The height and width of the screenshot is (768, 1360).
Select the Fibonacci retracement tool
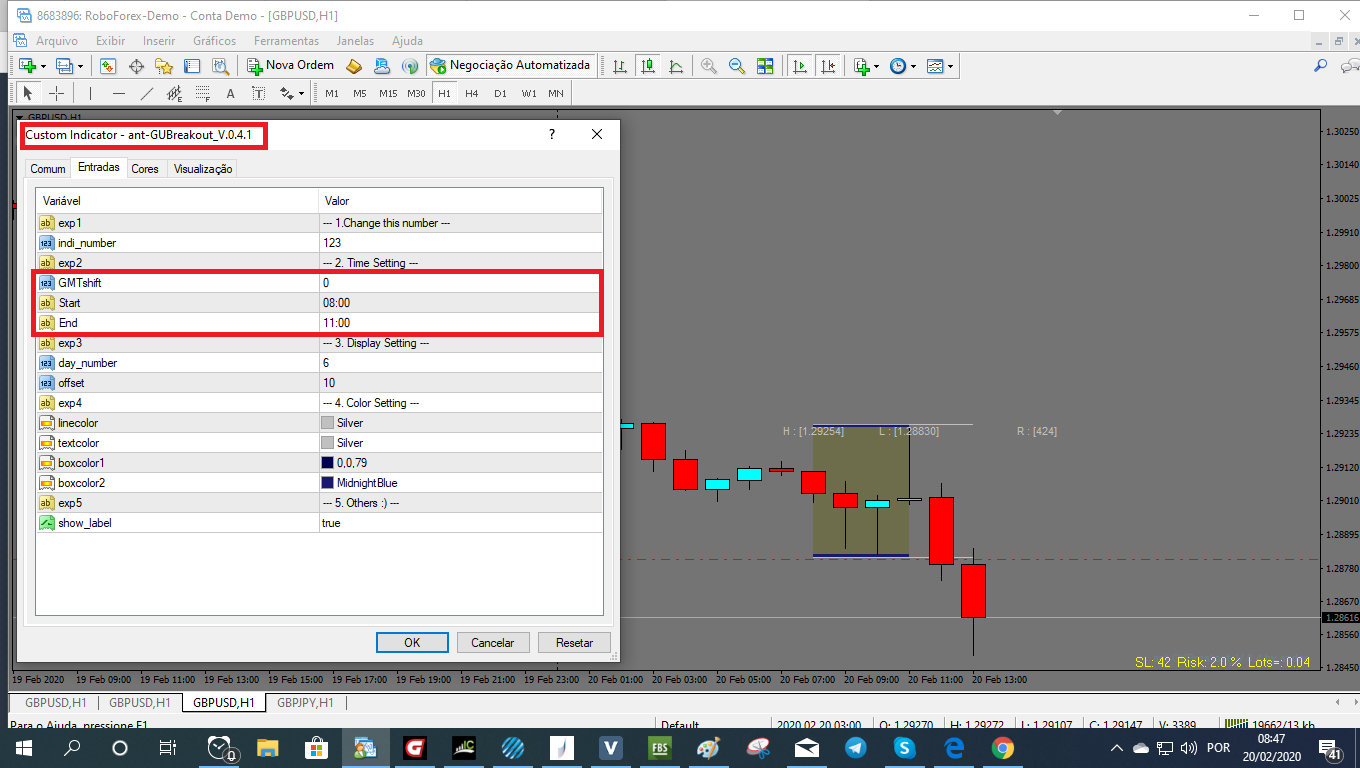click(x=203, y=93)
